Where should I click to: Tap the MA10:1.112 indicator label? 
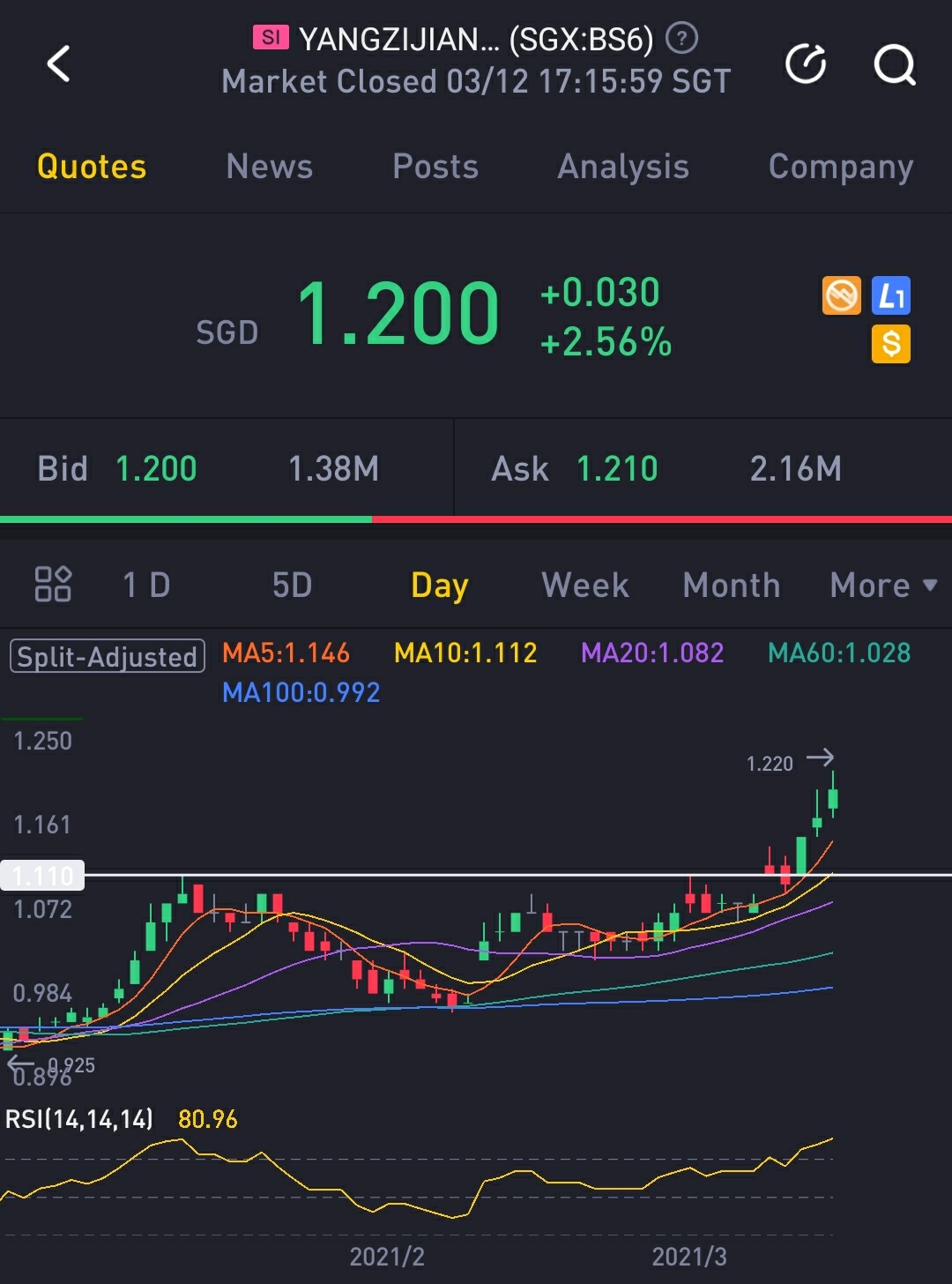coord(465,653)
